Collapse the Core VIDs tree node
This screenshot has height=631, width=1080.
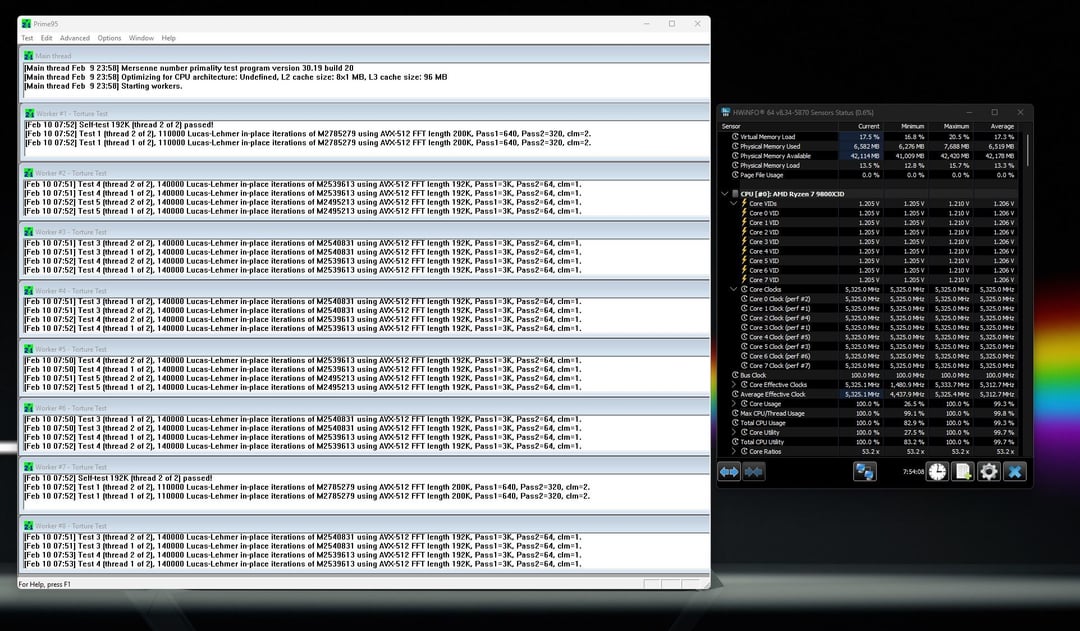pos(733,203)
